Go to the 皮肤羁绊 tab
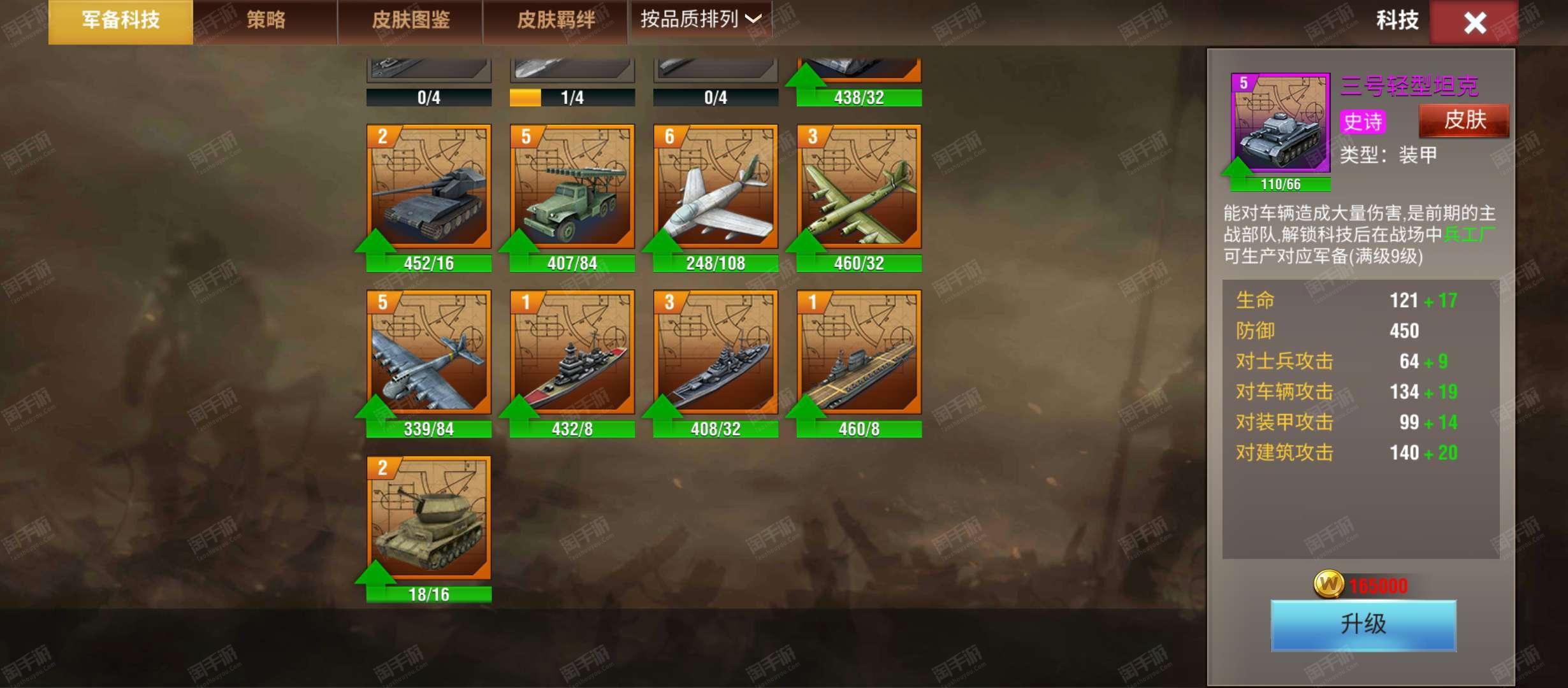 coord(555,21)
